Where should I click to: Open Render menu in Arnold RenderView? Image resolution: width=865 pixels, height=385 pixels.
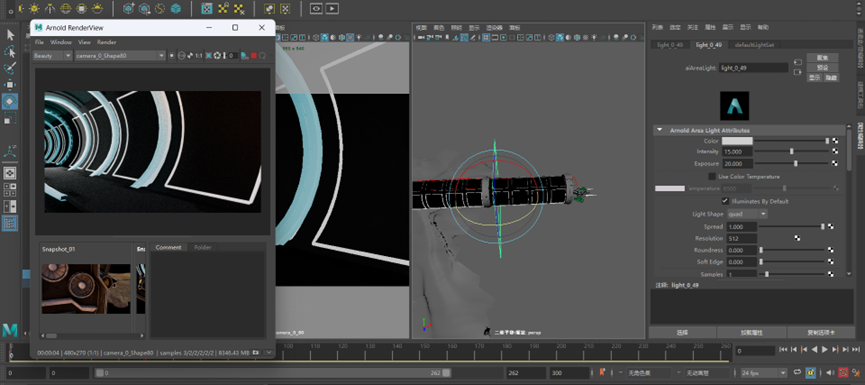coord(106,42)
